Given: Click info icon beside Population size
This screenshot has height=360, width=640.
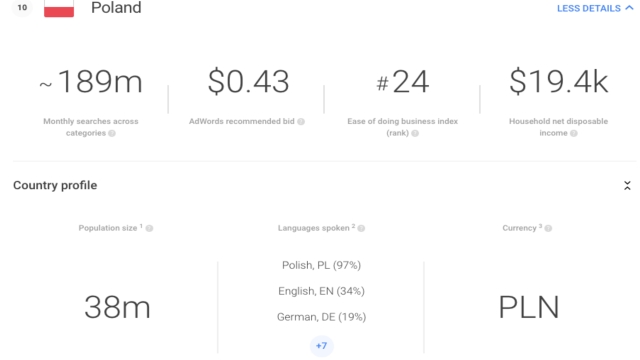Looking at the screenshot, I should pos(149,229).
